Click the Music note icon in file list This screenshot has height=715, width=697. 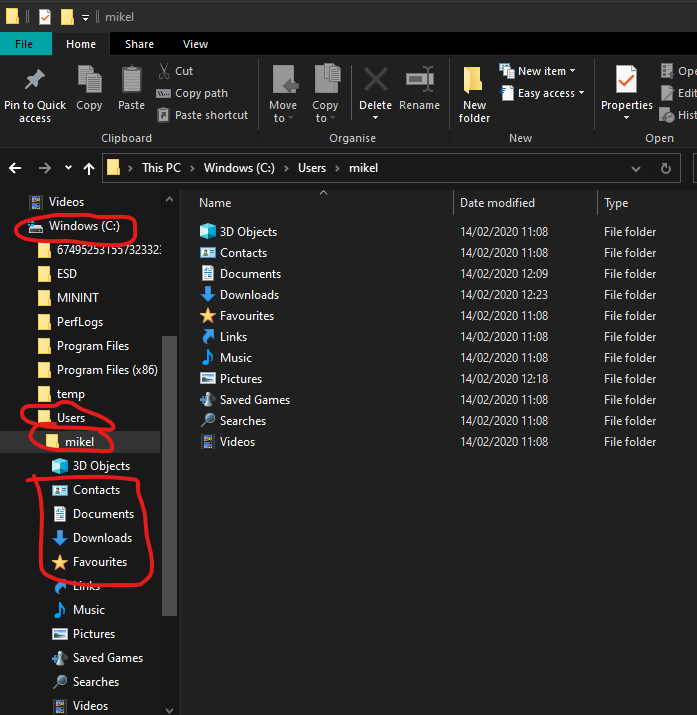coord(208,357)
